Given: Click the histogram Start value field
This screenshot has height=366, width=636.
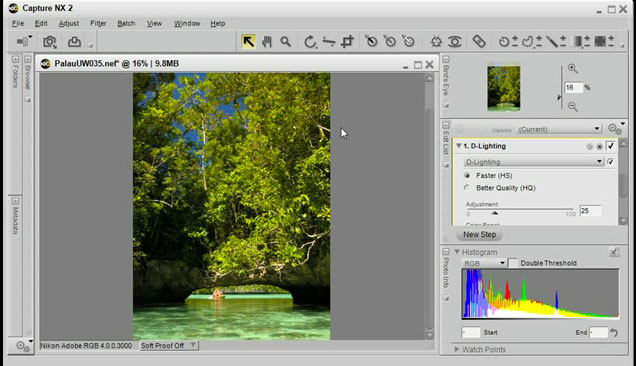Looking at the screenshot, I should (471, 333).
